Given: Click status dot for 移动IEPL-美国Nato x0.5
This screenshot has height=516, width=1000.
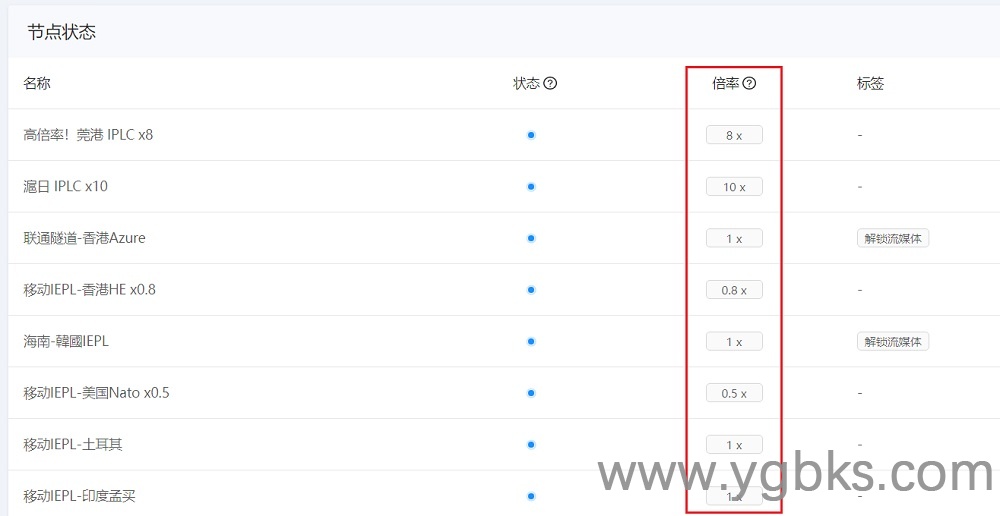Looking at the screenshot, I should tap(531, 393).
